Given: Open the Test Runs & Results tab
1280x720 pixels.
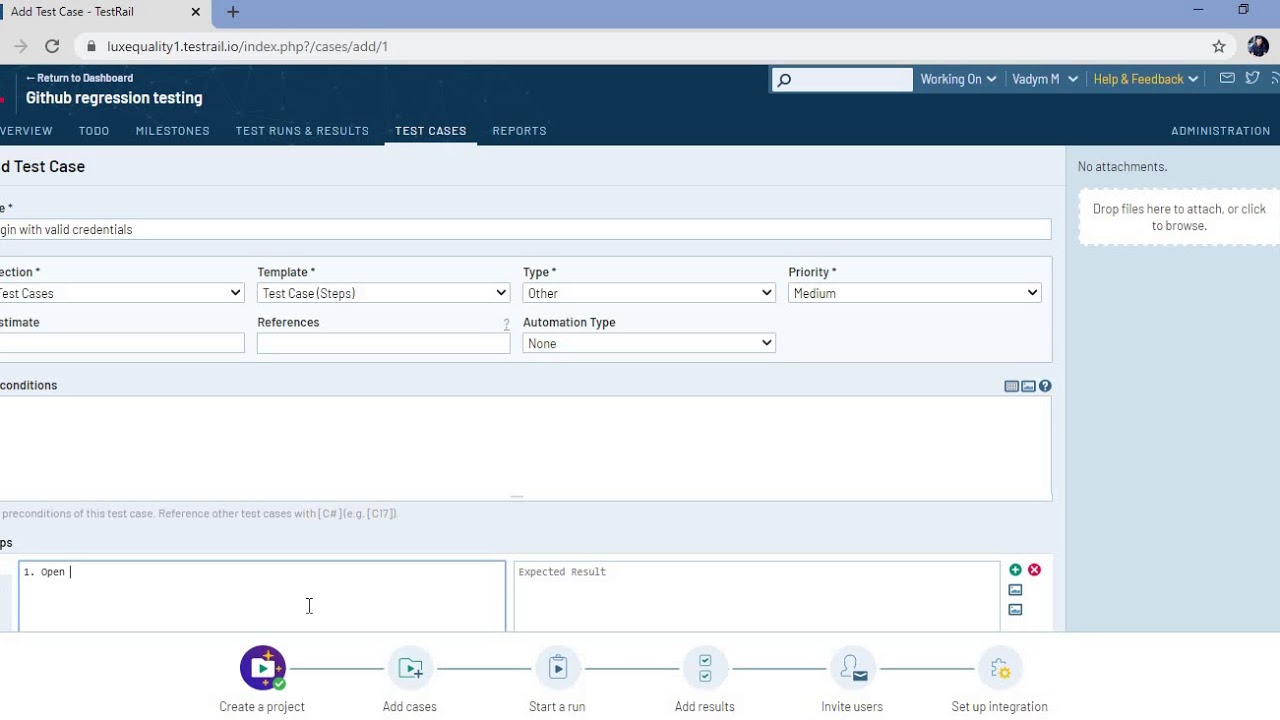Looking at the screenshot, I should coord(302,131).
